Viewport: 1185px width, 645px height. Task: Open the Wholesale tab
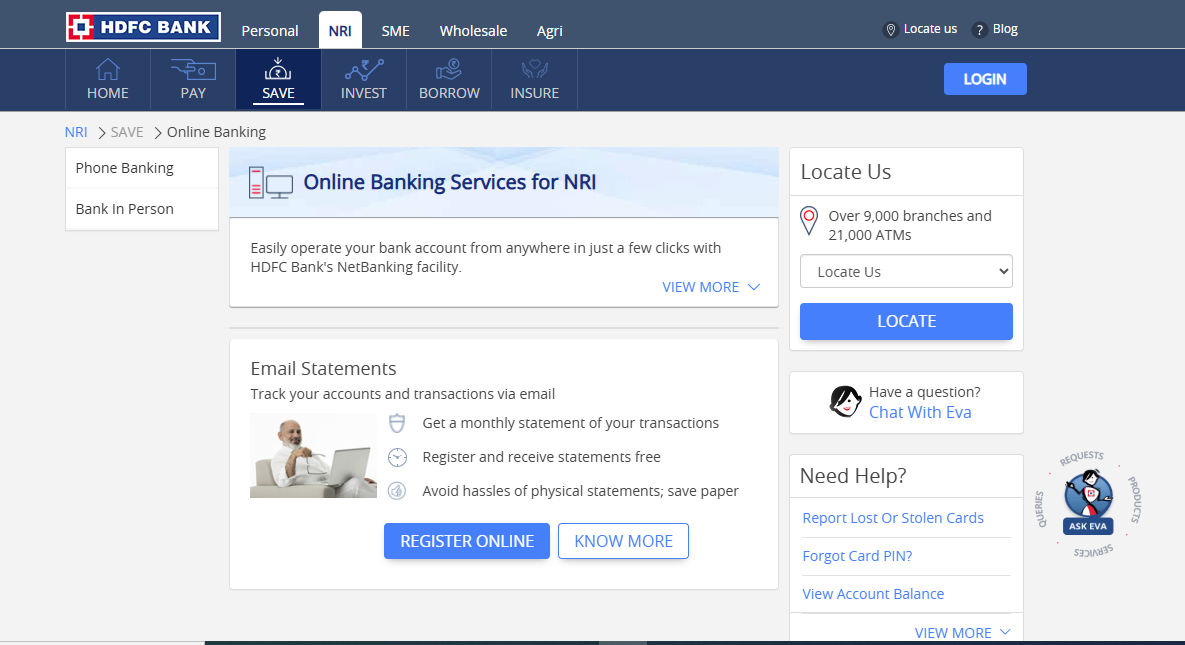(x=473, y=31)
